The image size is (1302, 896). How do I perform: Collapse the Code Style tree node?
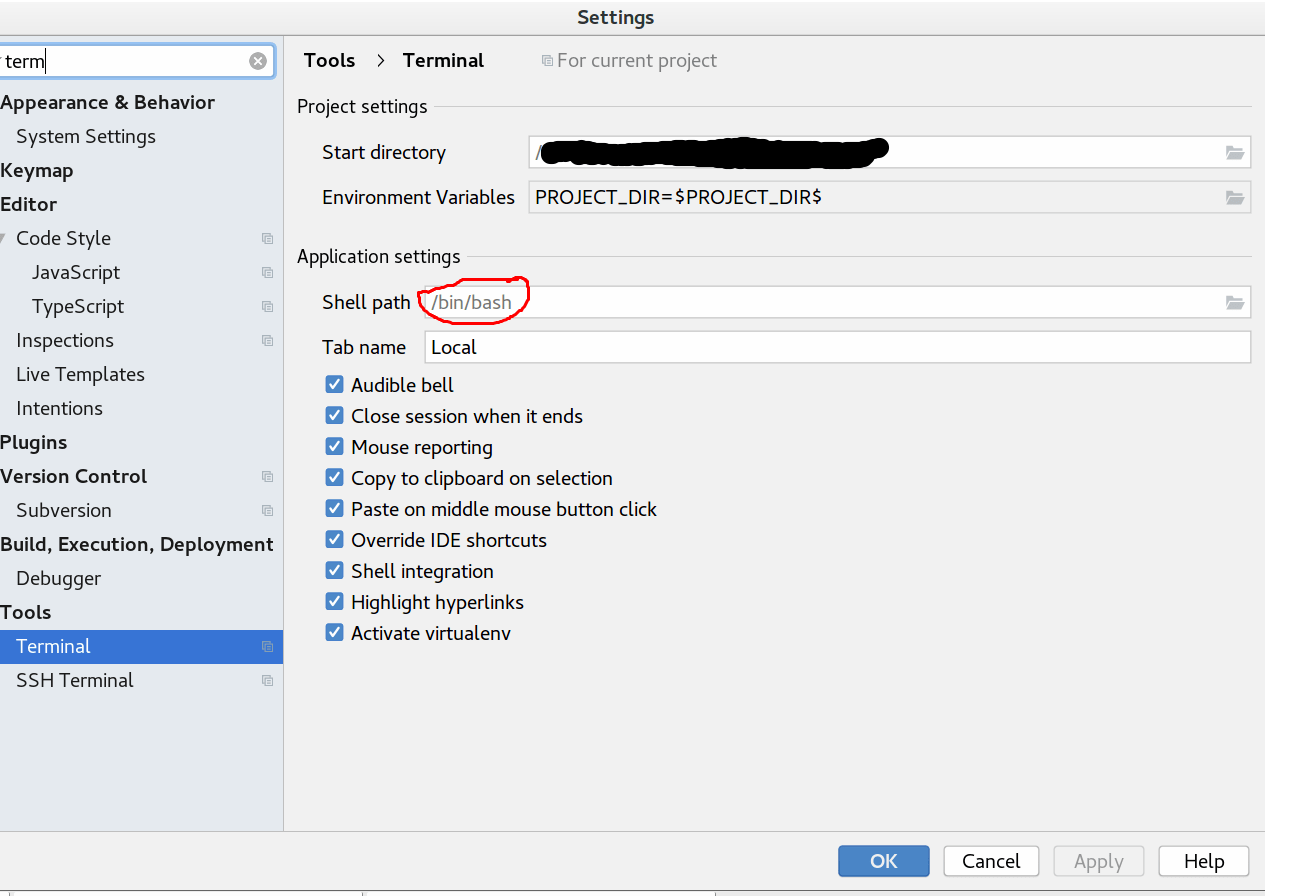point(3,238)
